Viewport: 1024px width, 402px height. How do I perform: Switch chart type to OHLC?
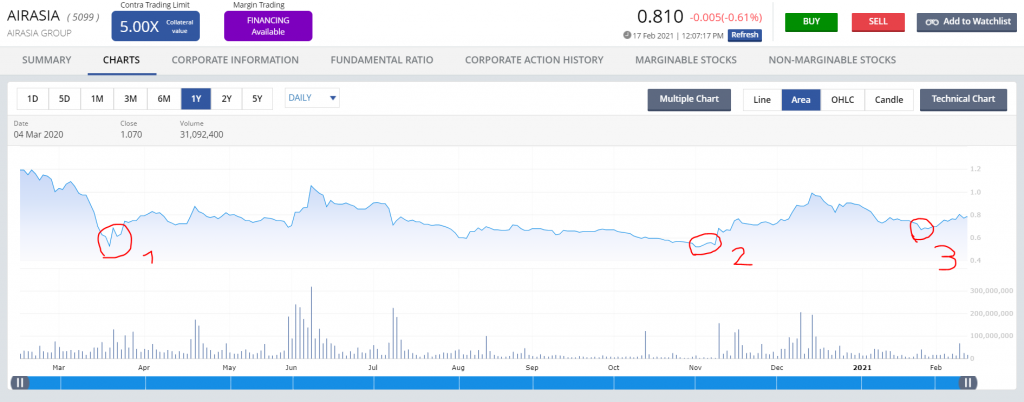[x=842, y=100]
